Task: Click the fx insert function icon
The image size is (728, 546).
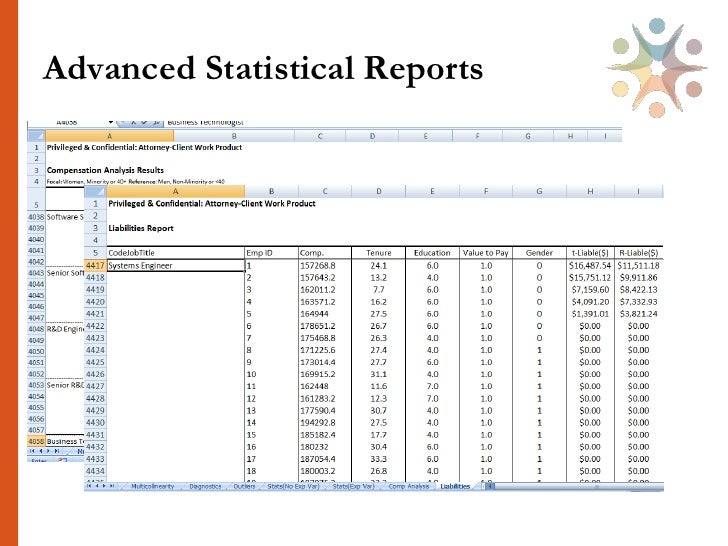Action: pyautogui.click(x=156, y=123)
